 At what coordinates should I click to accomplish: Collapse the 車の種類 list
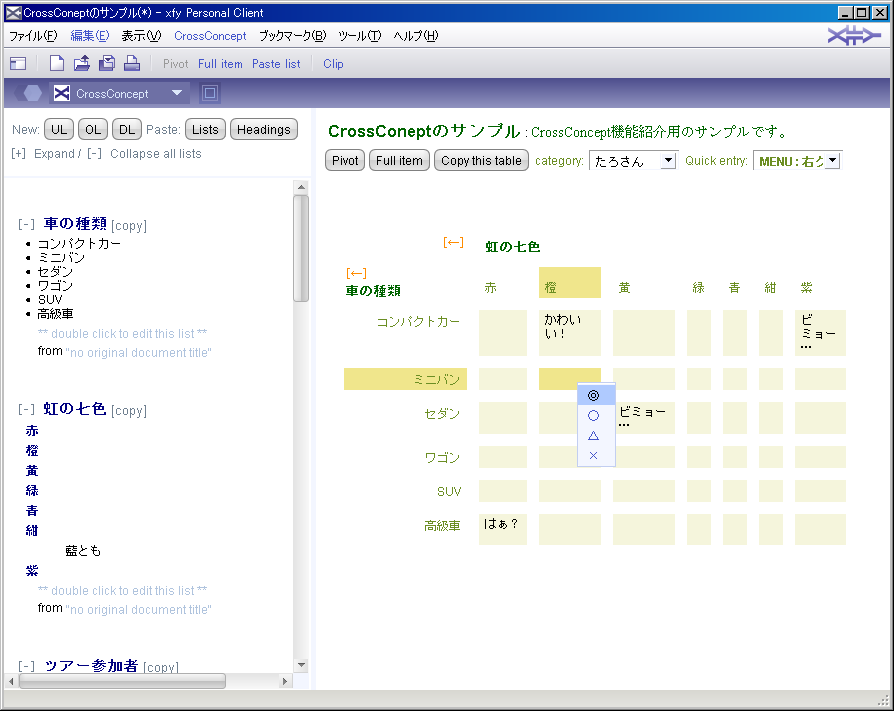26,225
